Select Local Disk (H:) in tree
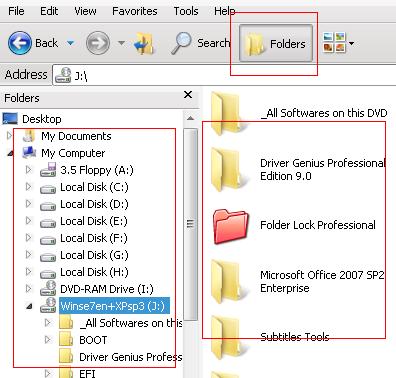 pos(94,272)
